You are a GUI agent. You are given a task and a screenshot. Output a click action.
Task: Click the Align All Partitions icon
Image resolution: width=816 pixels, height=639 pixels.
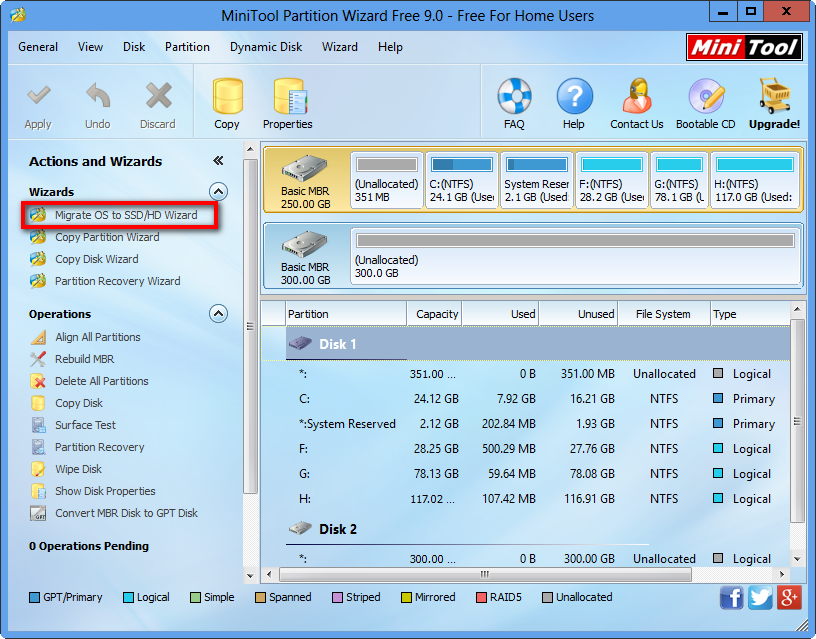[38, 337]
